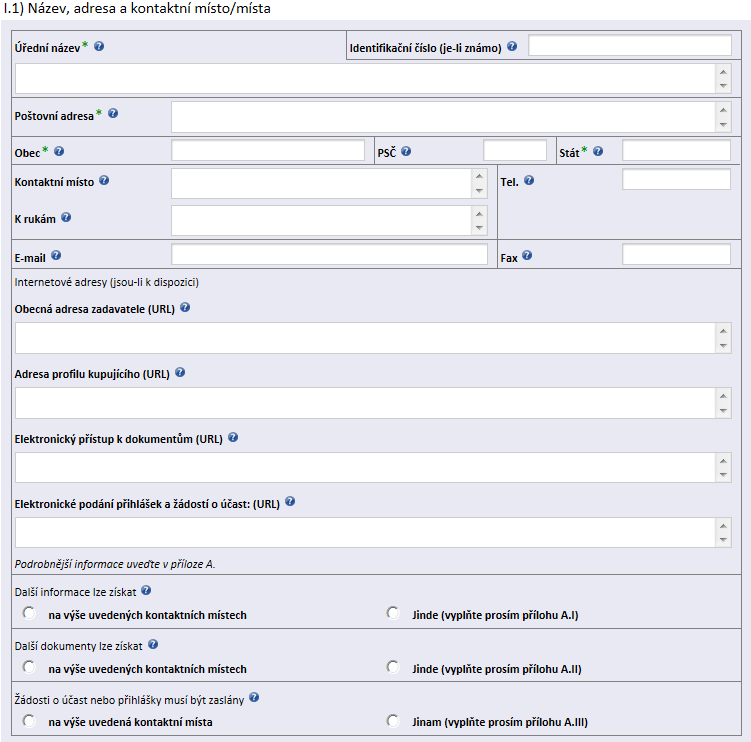Screen dimensions: 751x742
Task: Select na výše uvedená kontaktní místa radio
Action: 29,720
